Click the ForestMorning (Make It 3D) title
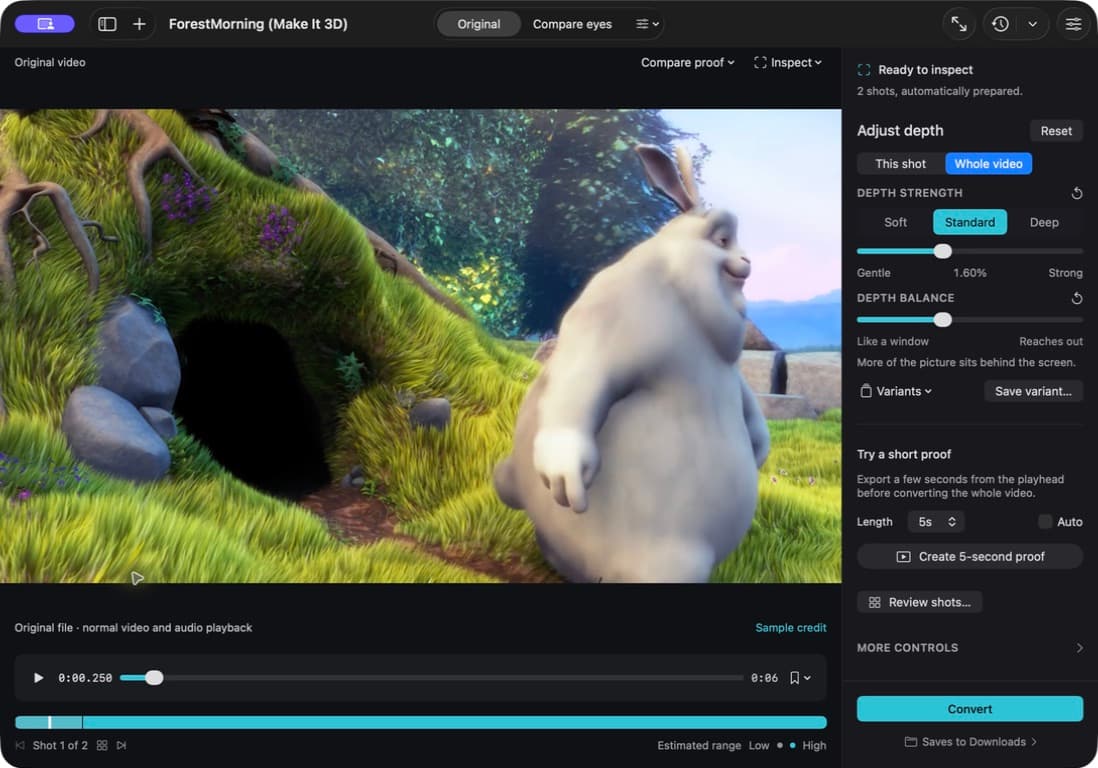This screenshot has width=1098, height=768. [x=258, y=24]
